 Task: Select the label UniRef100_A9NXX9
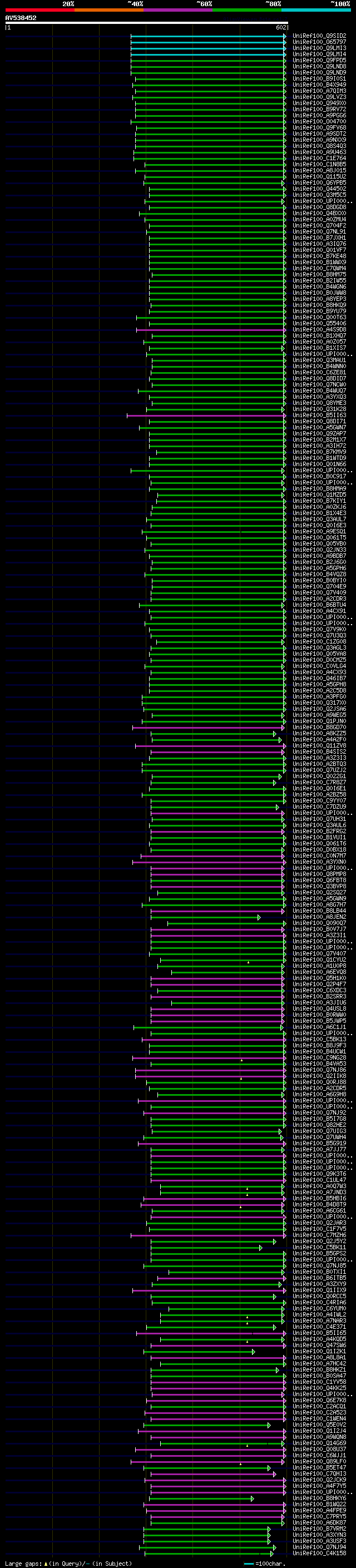click(319, 140)
